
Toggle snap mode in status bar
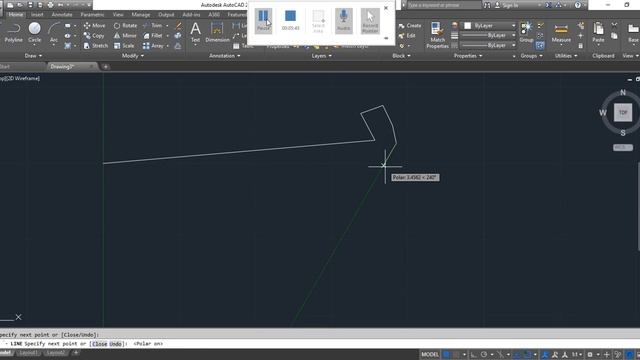click(x=456, y=354)
